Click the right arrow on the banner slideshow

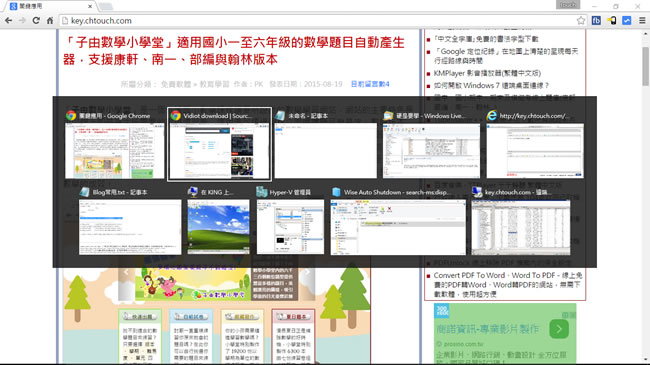307,273
